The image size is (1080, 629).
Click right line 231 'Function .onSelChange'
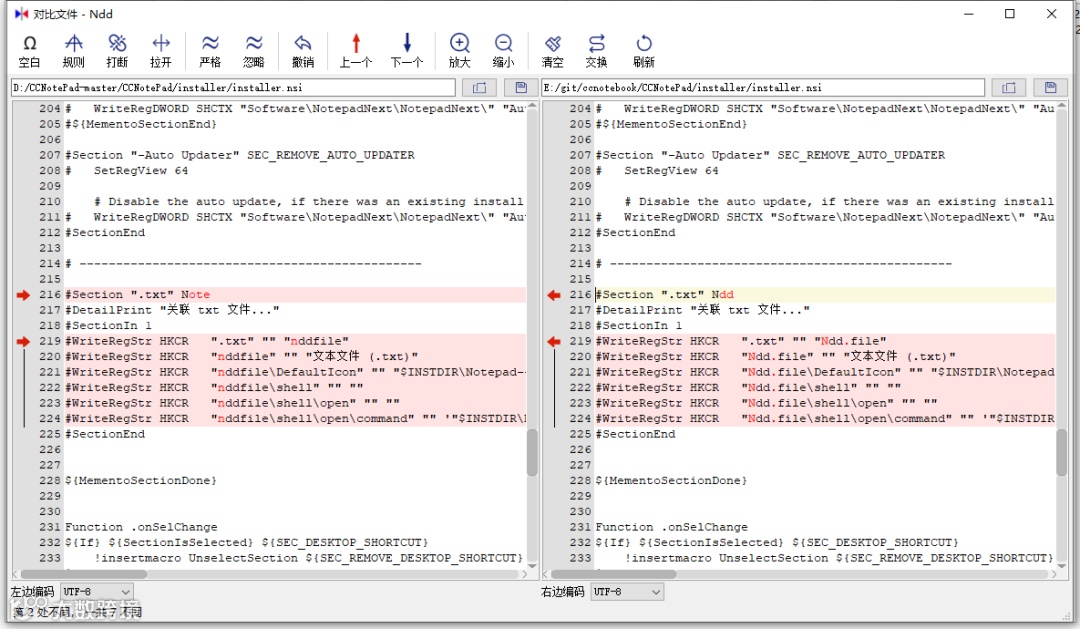[672, 527]
